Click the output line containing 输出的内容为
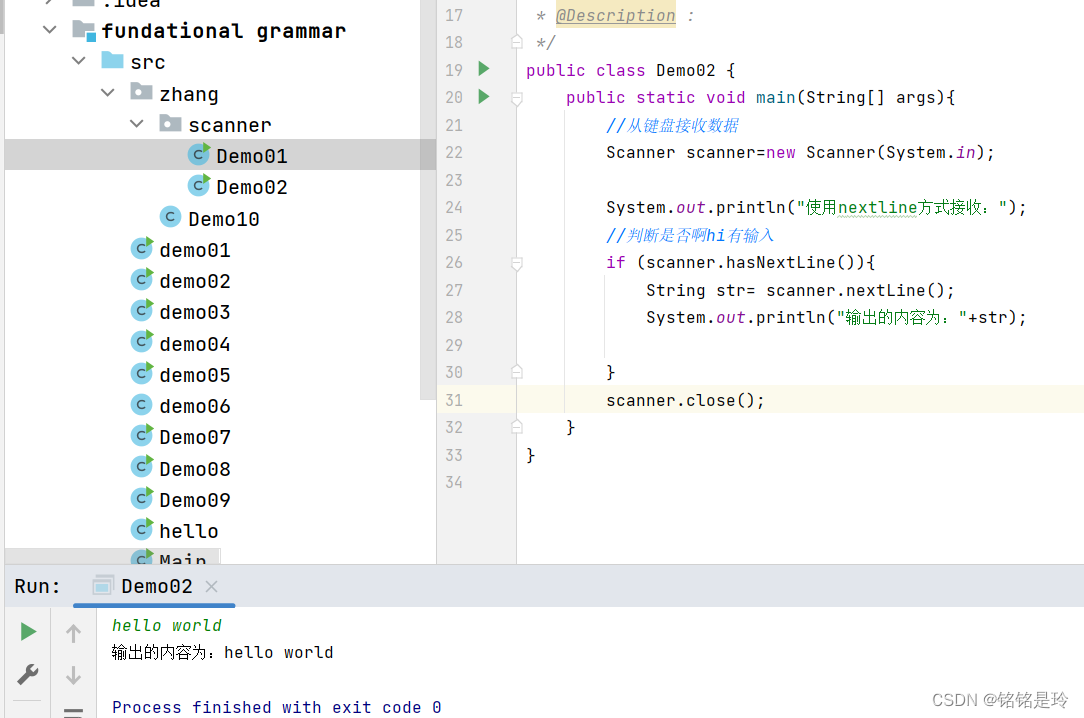This screenshot has height=718, width=1084. pyautogui.click(x=222, y=652)
